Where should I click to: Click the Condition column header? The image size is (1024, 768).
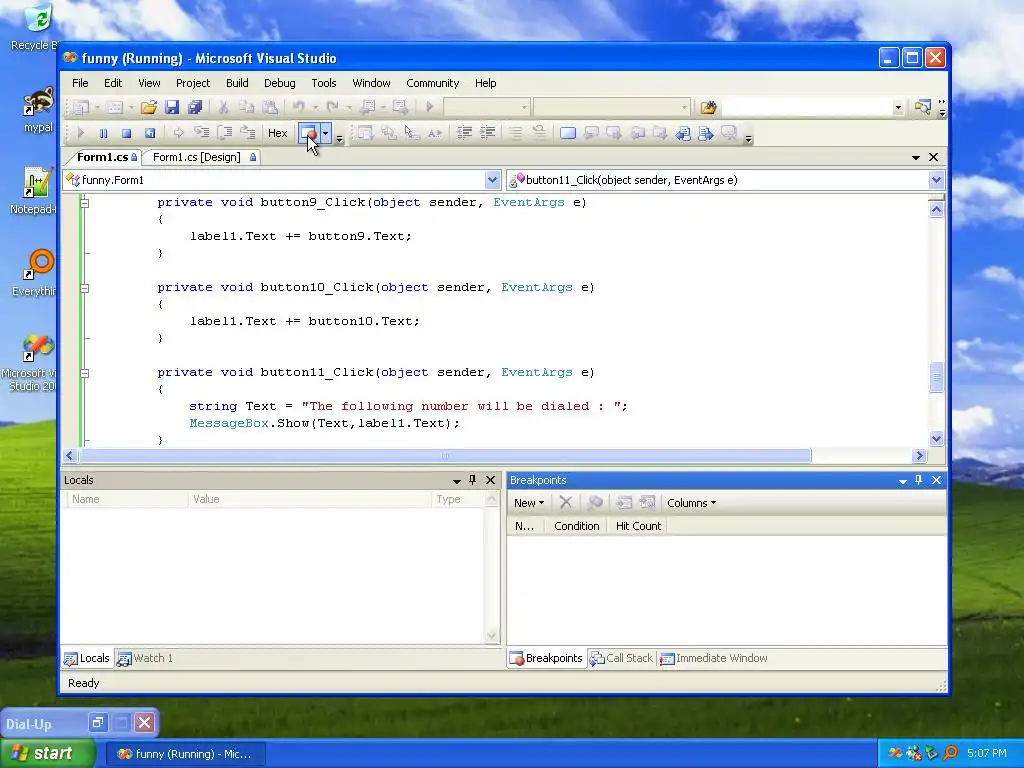coord(577,526)
